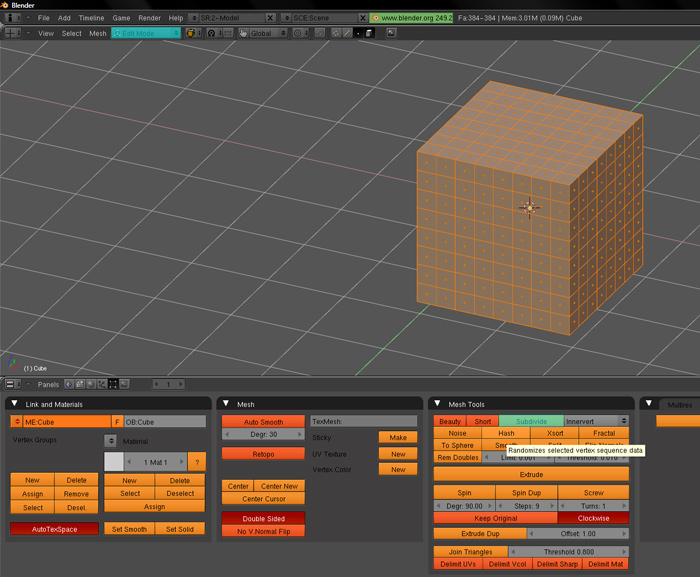Toggle move object centers only button
700x577 pixels.
(228, 33)
